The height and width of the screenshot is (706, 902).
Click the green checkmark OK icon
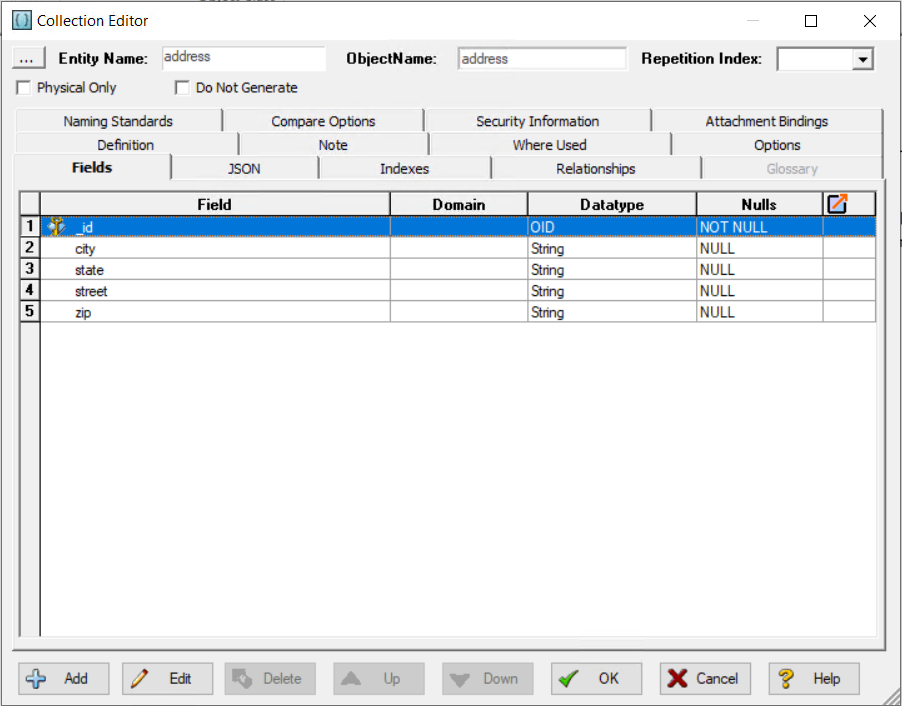[568, 679]
